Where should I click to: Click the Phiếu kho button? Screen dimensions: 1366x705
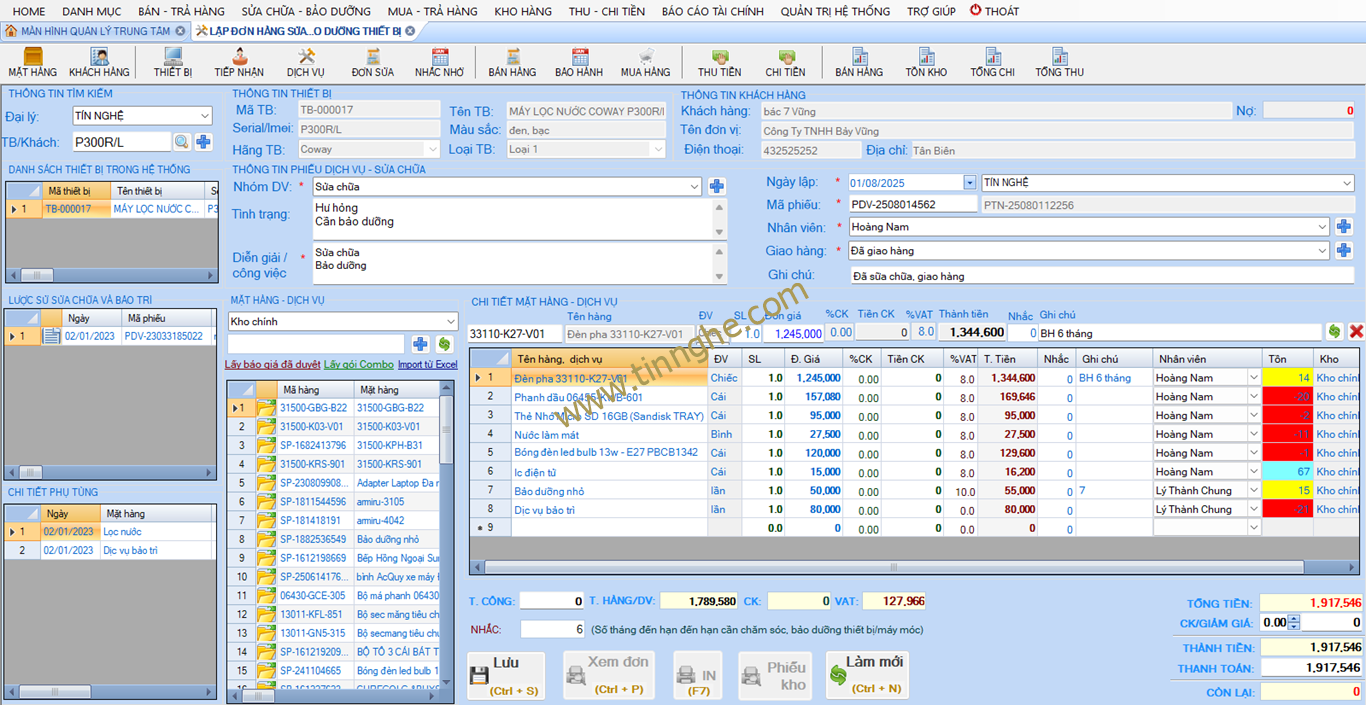775,676
